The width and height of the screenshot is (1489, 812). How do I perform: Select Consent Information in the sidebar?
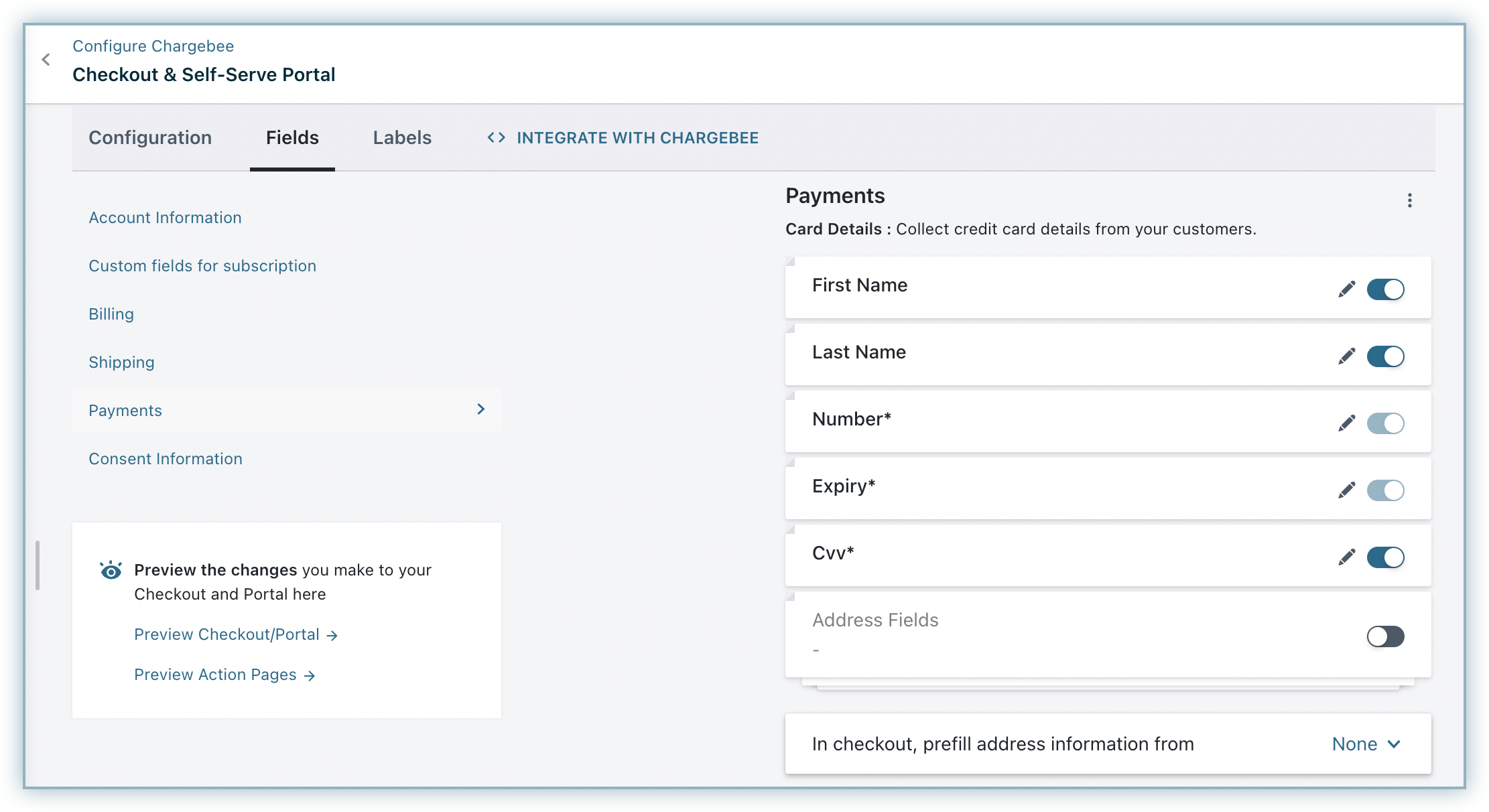[166, 459]
